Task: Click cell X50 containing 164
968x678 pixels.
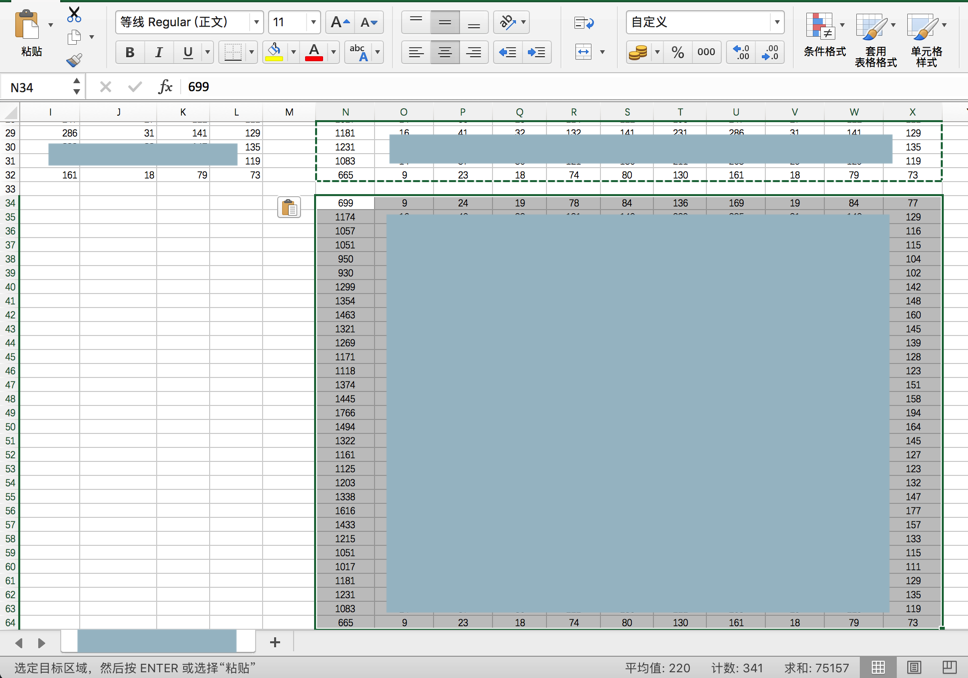Action: tap(912, 427)
